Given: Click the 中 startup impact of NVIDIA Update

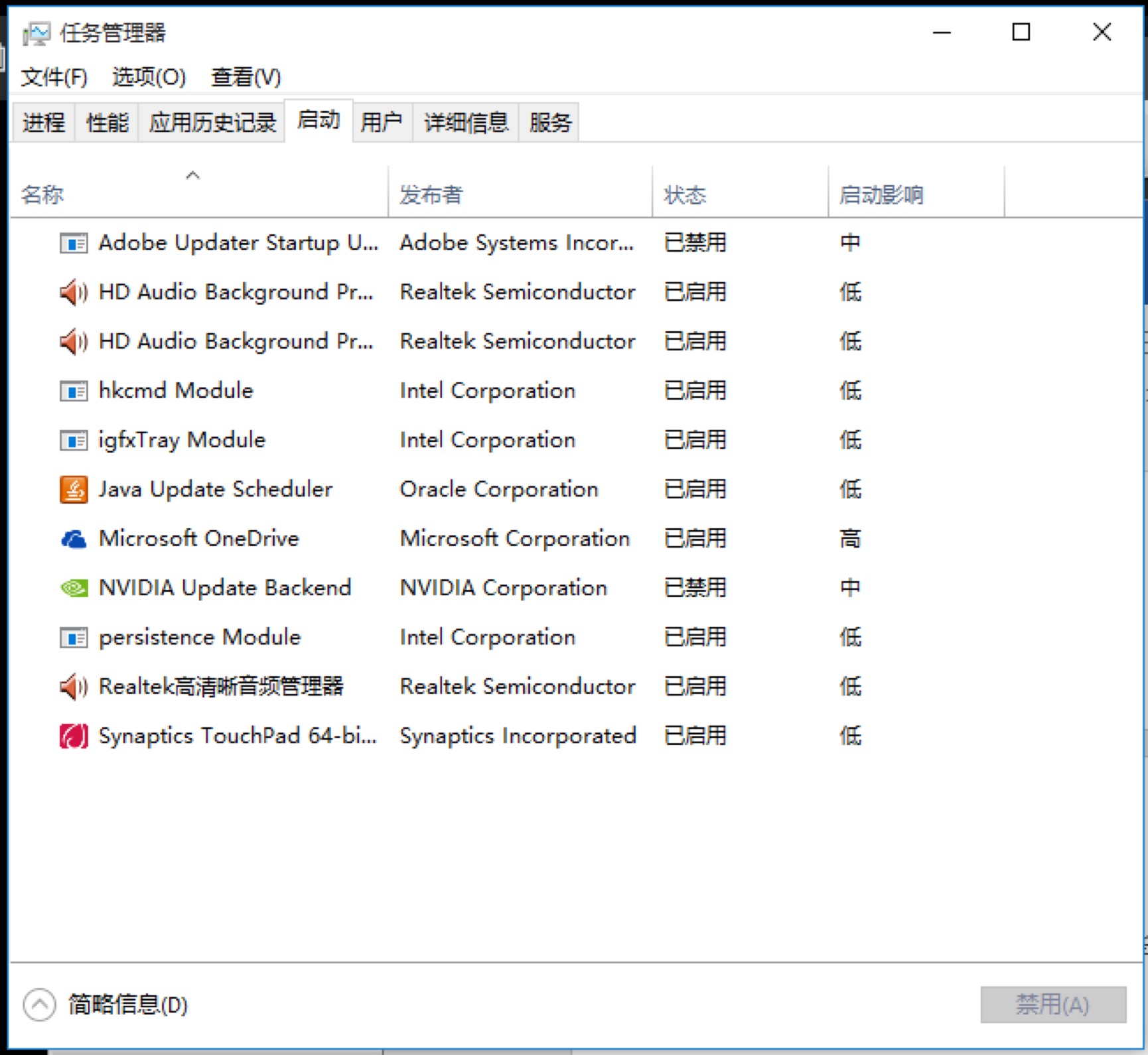Looking at the screenshot, I should pos(850,588).
